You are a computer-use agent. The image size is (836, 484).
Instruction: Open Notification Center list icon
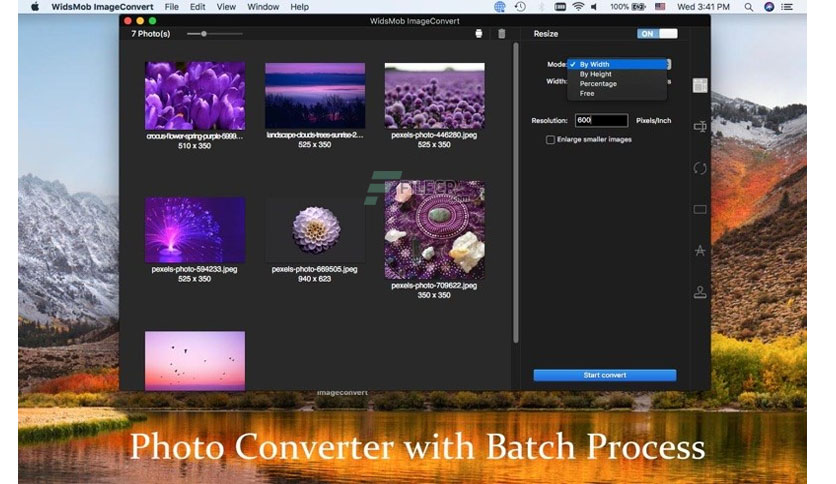tap(787, 7)
